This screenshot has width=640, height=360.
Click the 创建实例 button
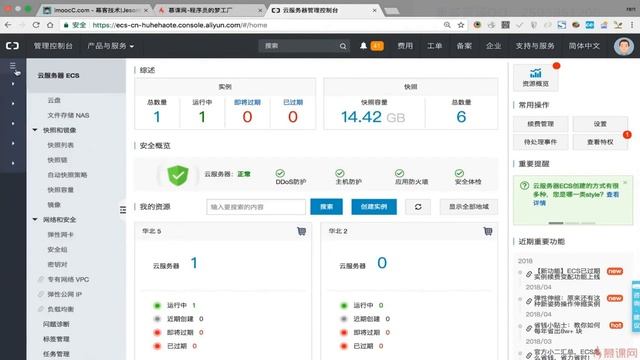point(374,207)
